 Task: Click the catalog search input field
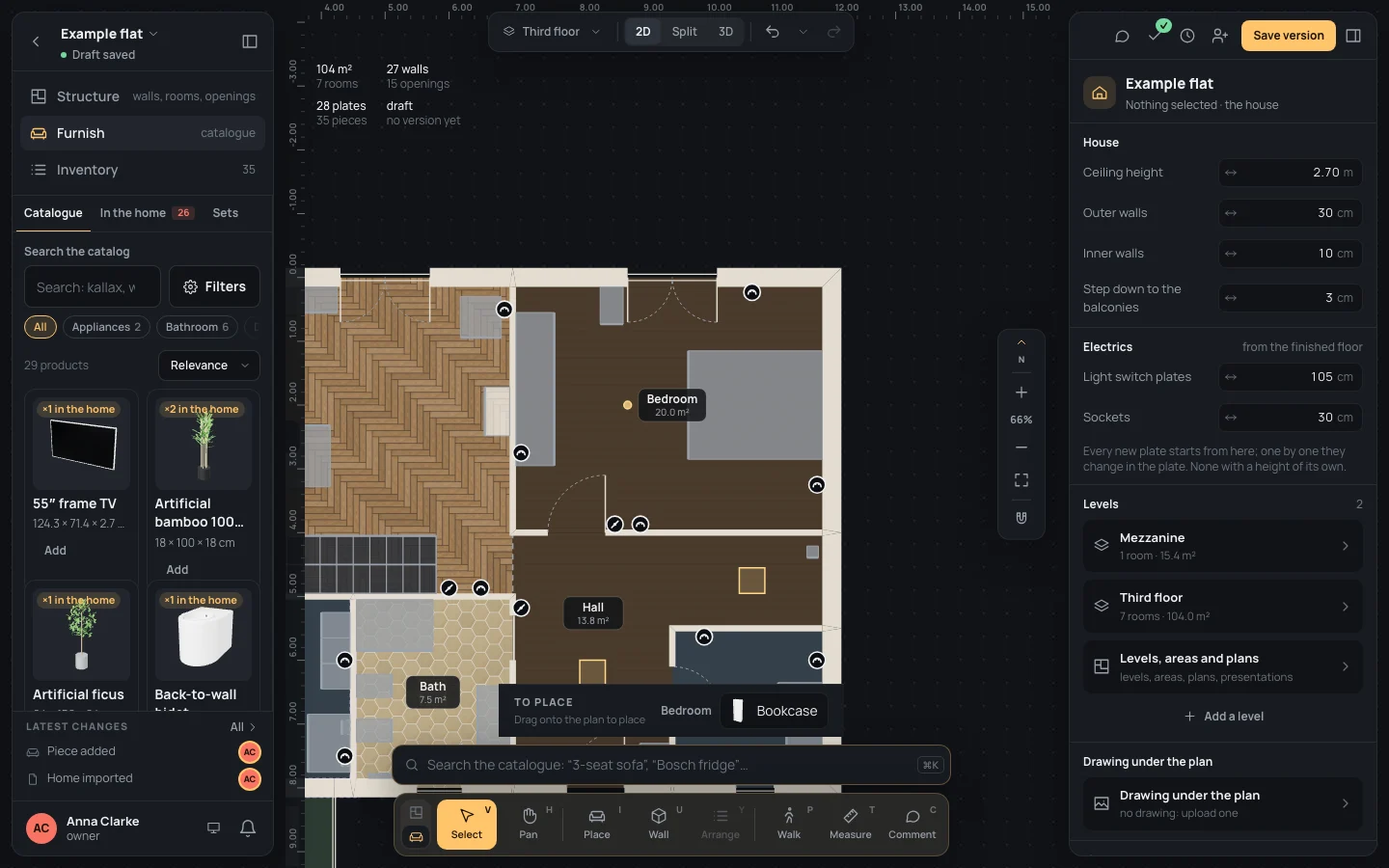coord(93,286)
